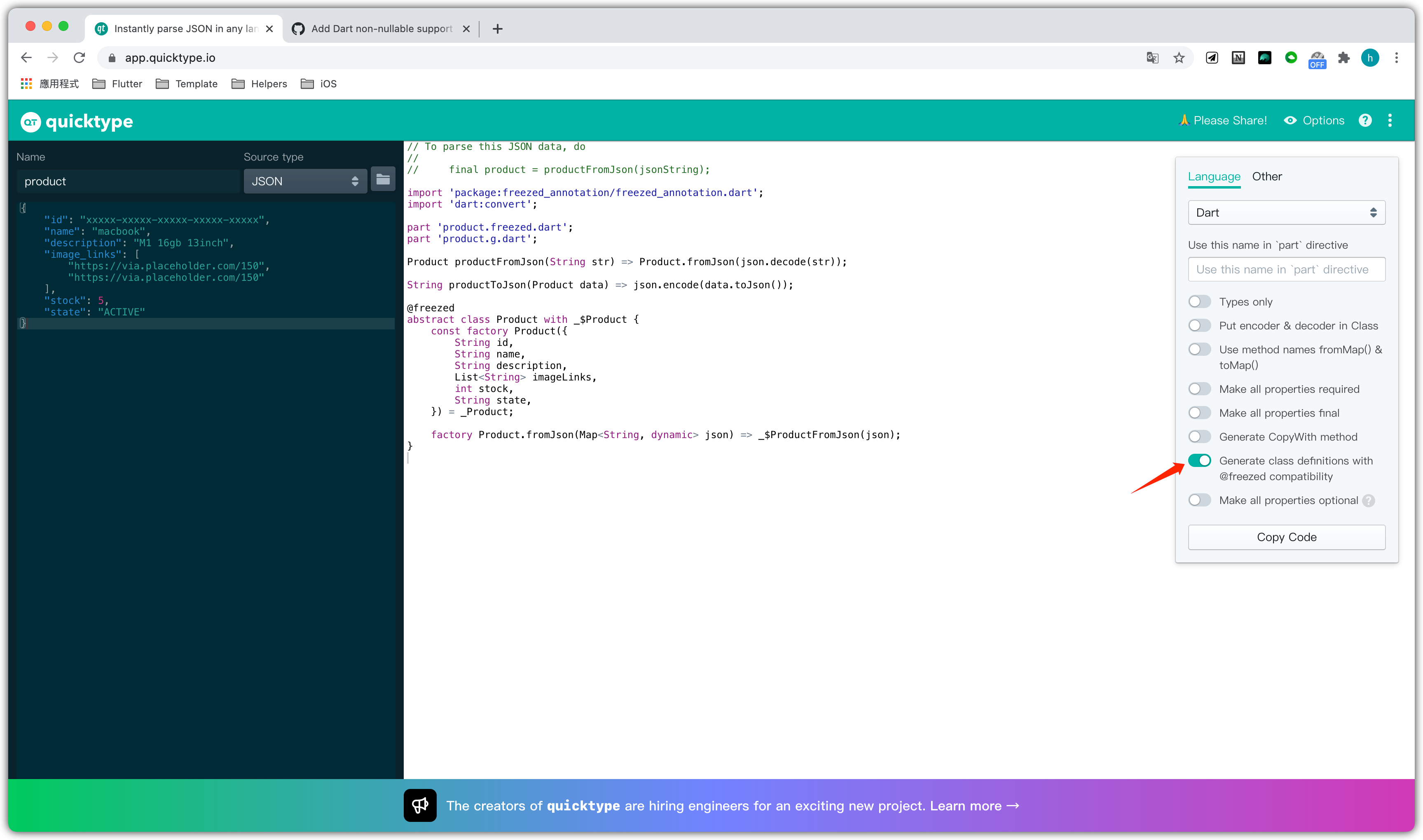Open quicktype's three-dot menu in header
1423x840 pixels.
1390,121
